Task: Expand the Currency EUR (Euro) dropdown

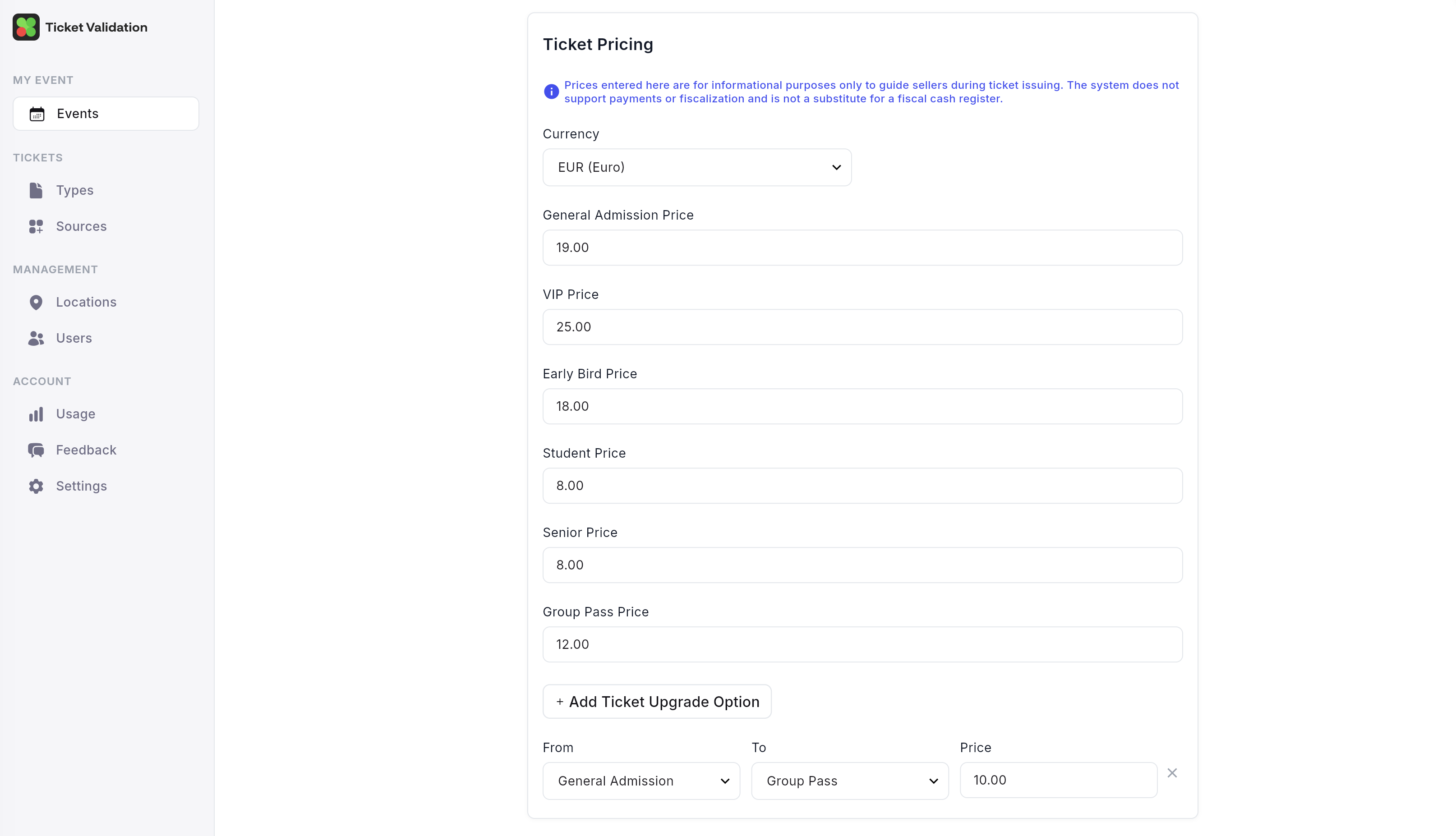Action: pos(697,167)
